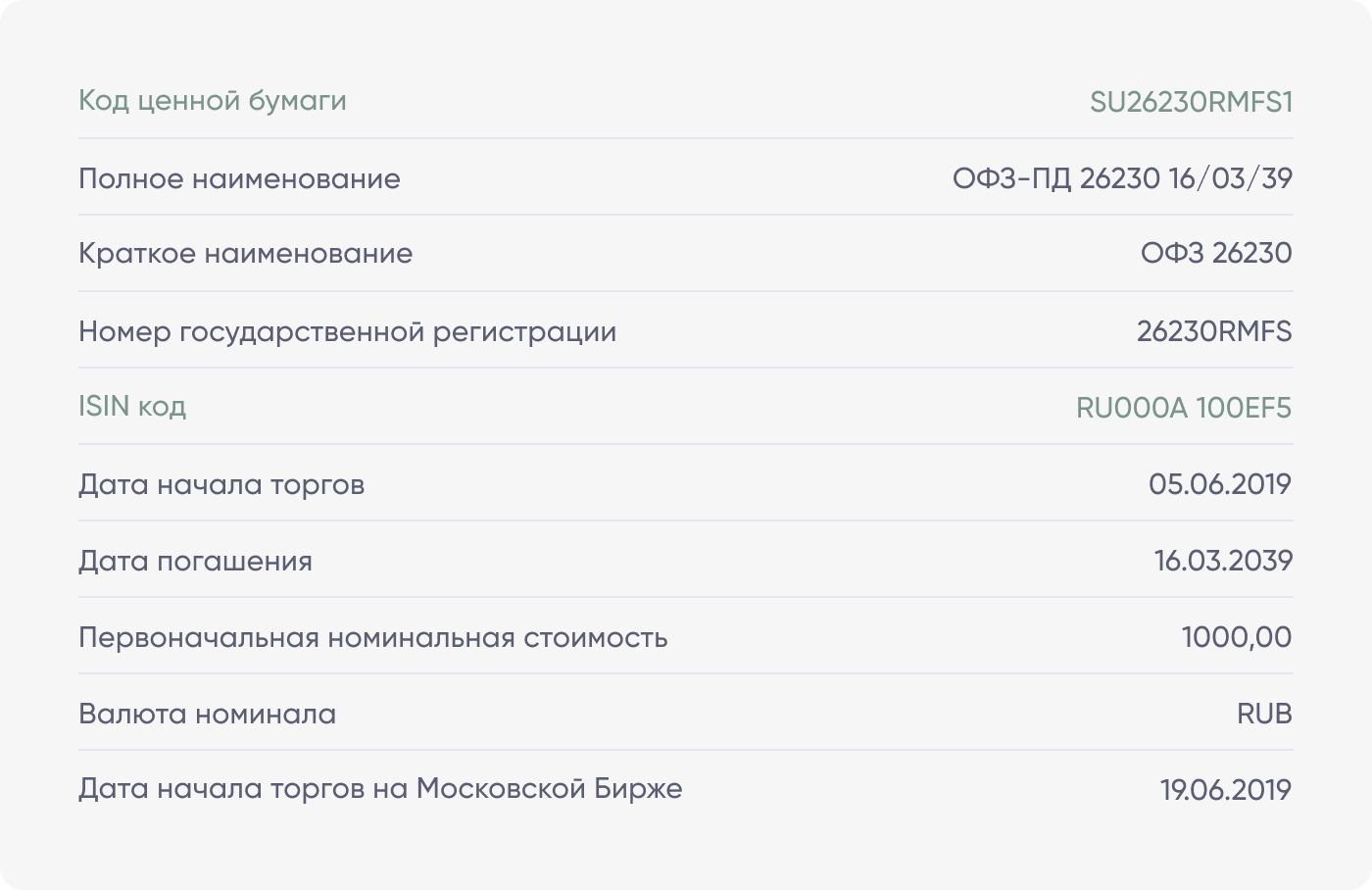This screenshot has width=1372, height=890.
Task: Click the nominal value 1000,00
Action: [x=1236, y=637]
